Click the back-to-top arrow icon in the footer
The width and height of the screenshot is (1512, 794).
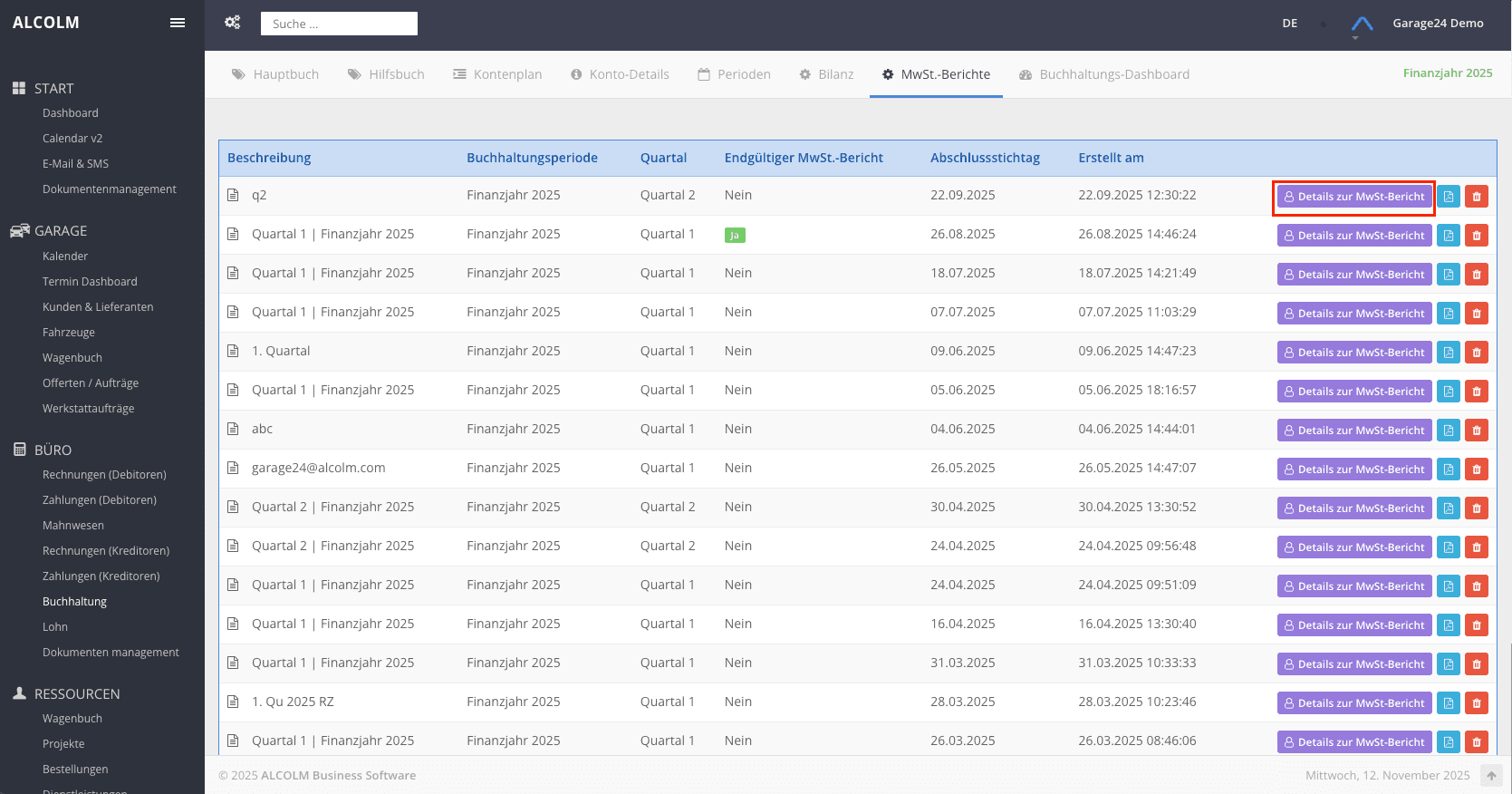[1491, 776]
